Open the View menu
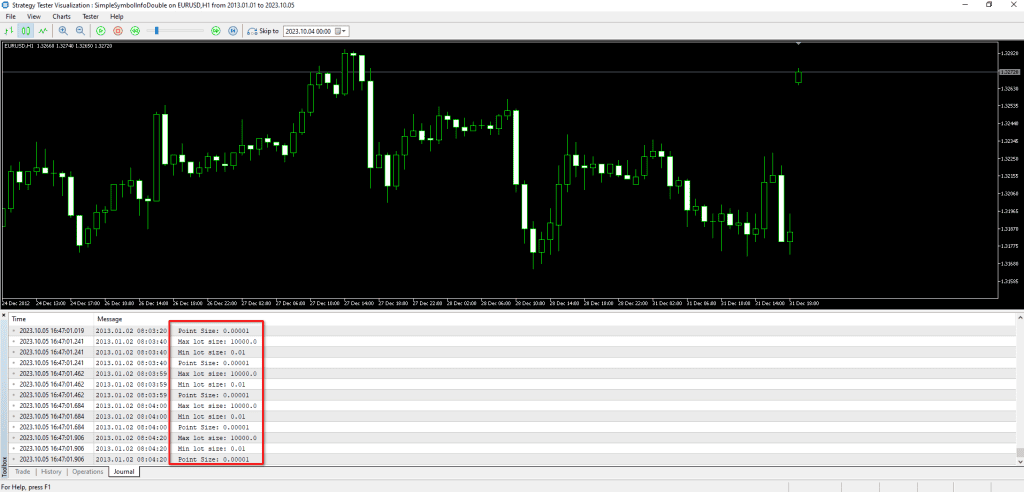The image size is (1024, 492). point(34,16)
